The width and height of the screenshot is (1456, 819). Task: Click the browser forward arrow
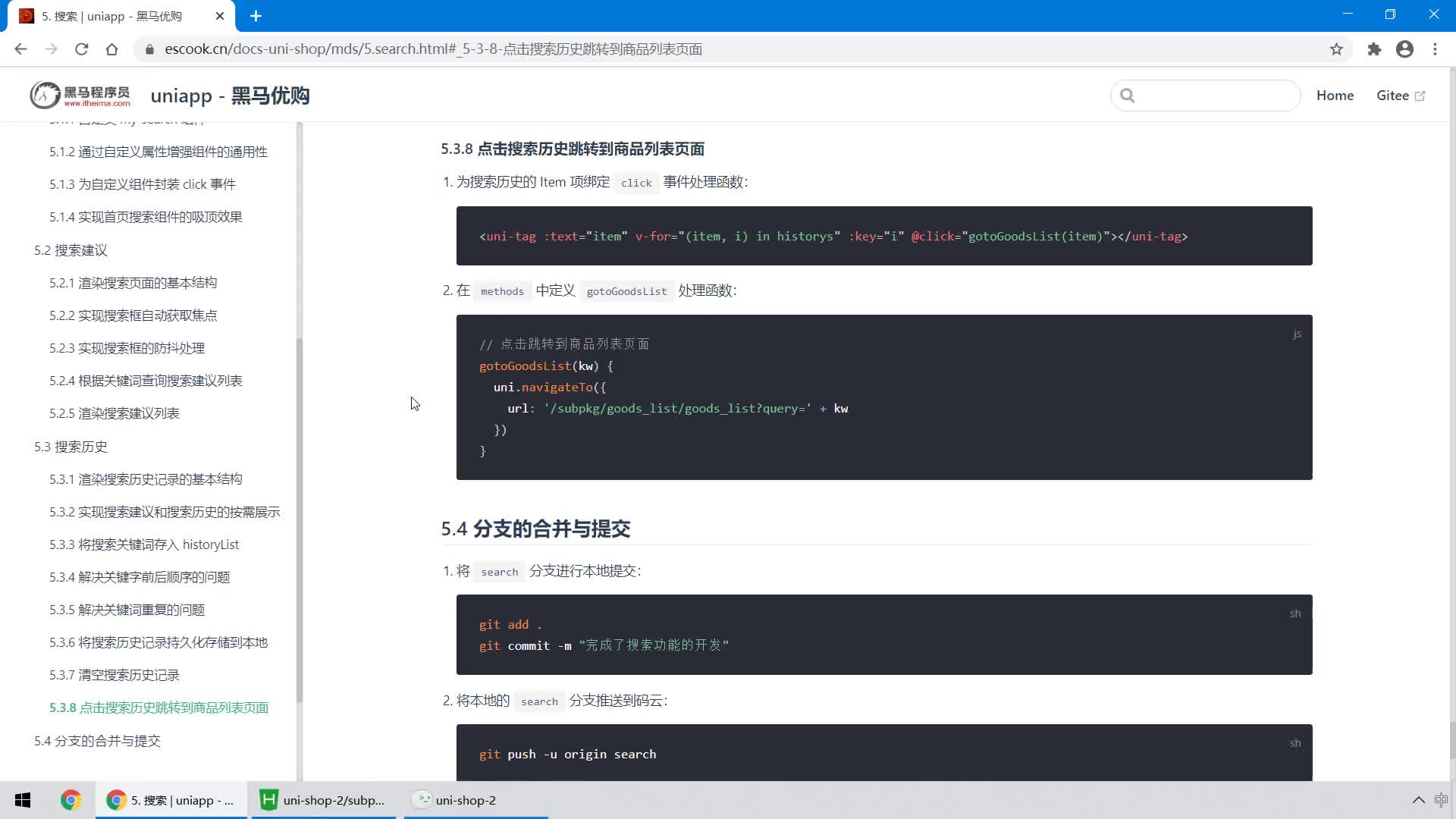tap(51, 49)
